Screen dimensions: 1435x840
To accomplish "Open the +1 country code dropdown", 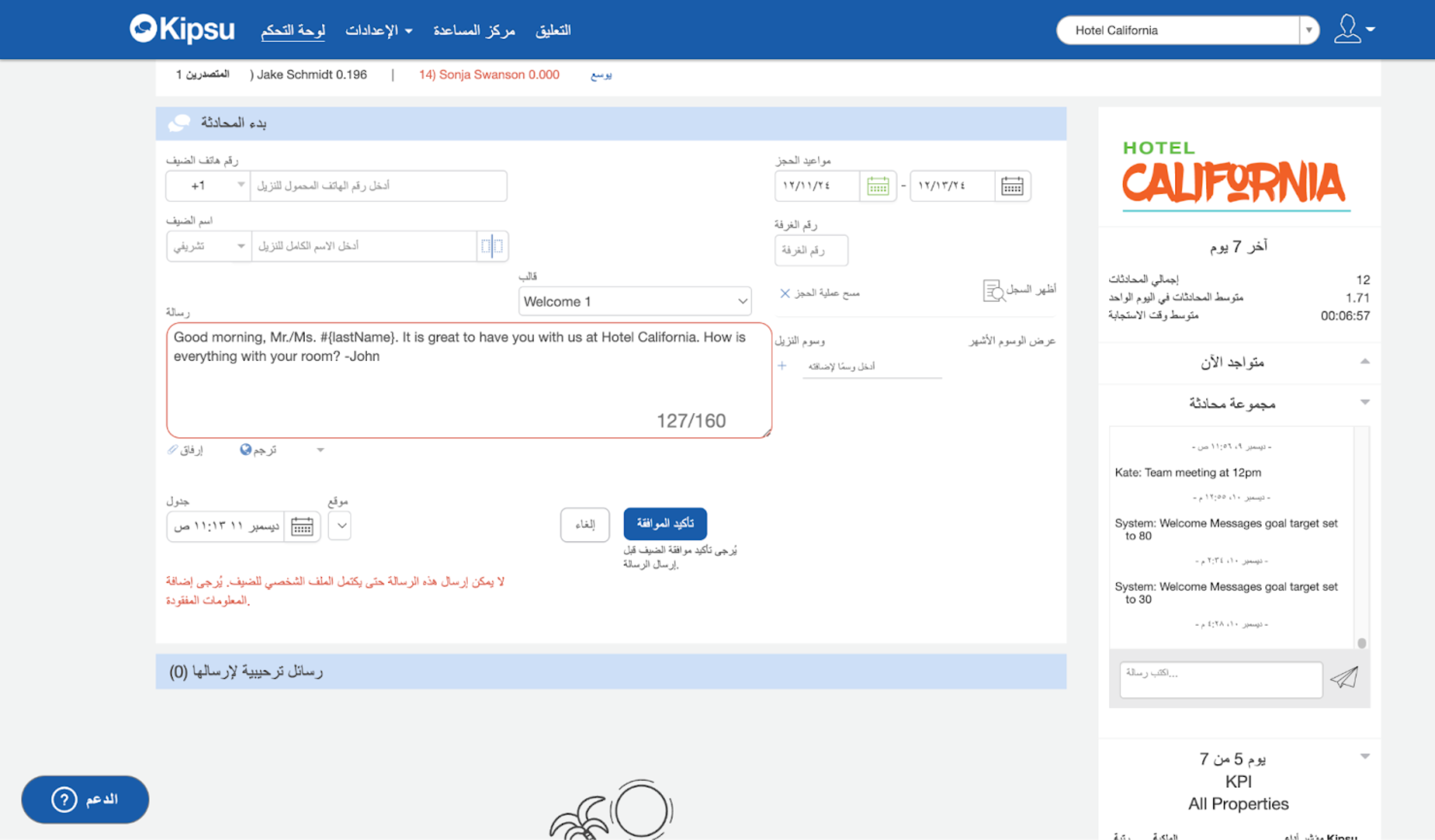I will coord(208,186).
